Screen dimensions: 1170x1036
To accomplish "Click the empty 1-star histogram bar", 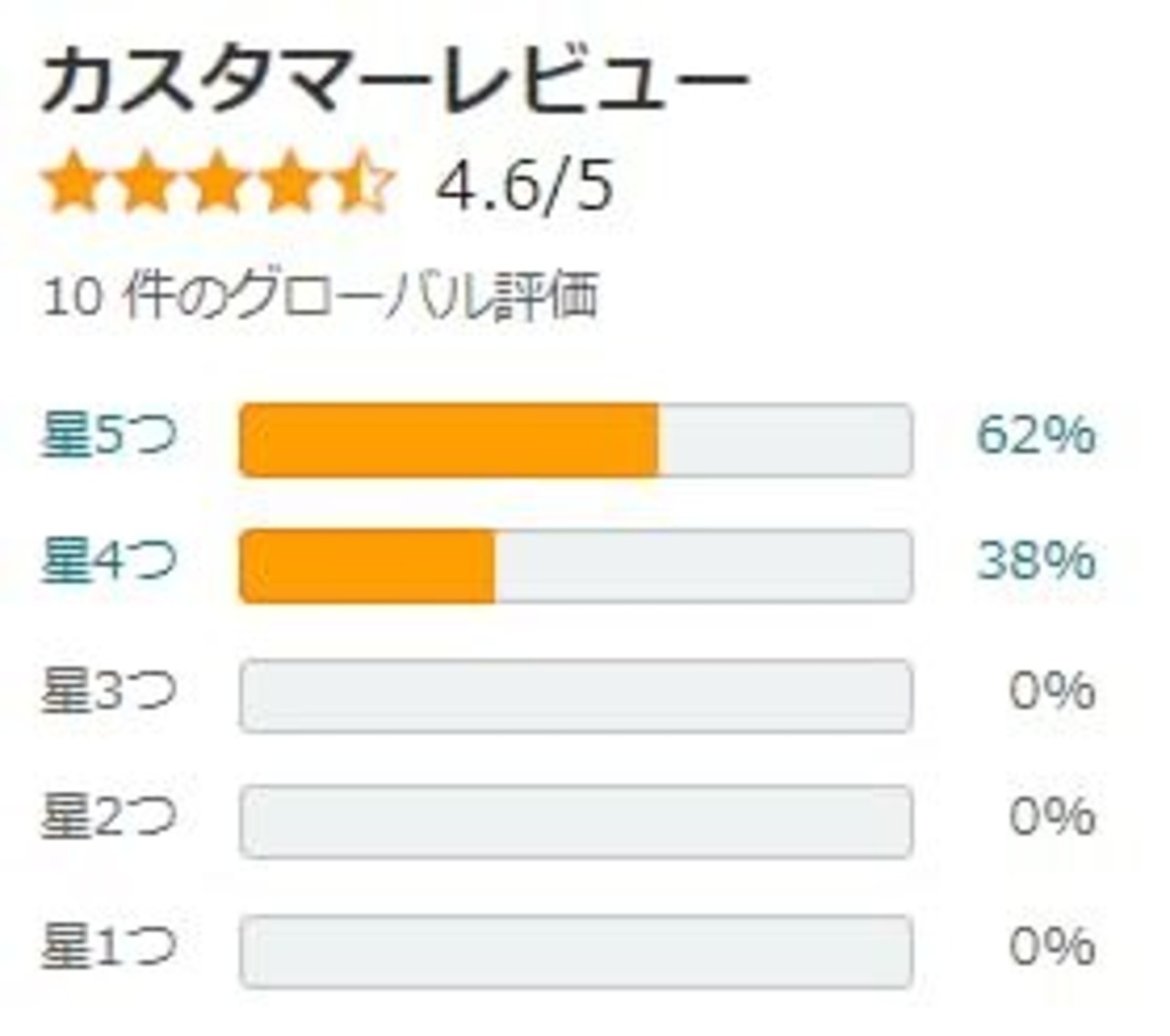I will pos(576,951).
